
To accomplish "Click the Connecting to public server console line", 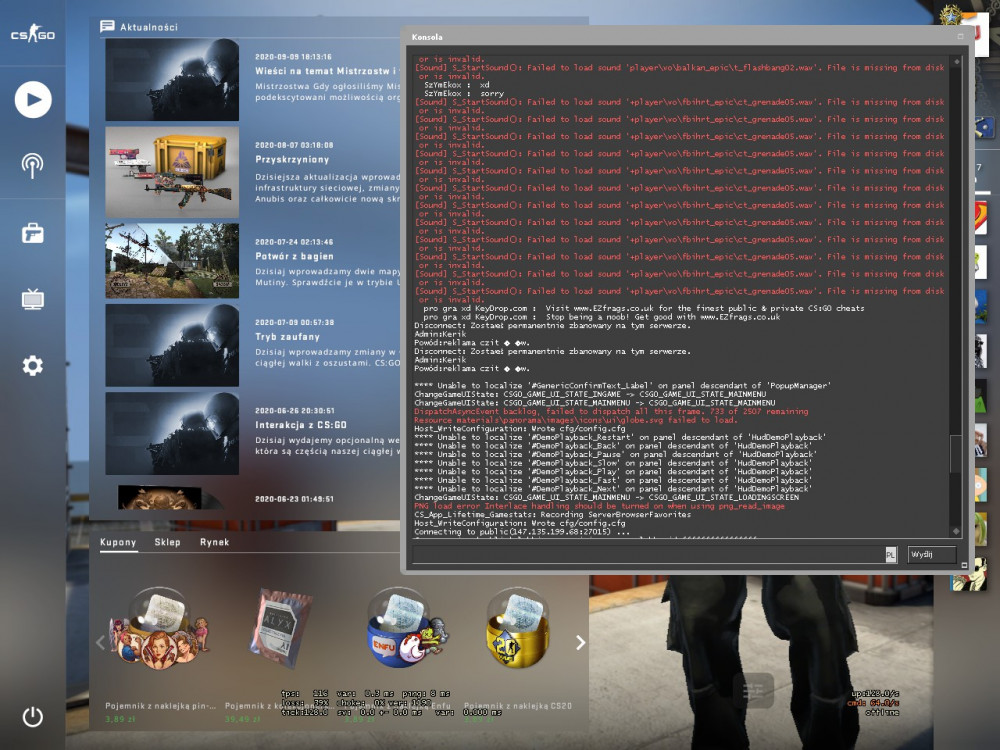I will pos(522,531).
